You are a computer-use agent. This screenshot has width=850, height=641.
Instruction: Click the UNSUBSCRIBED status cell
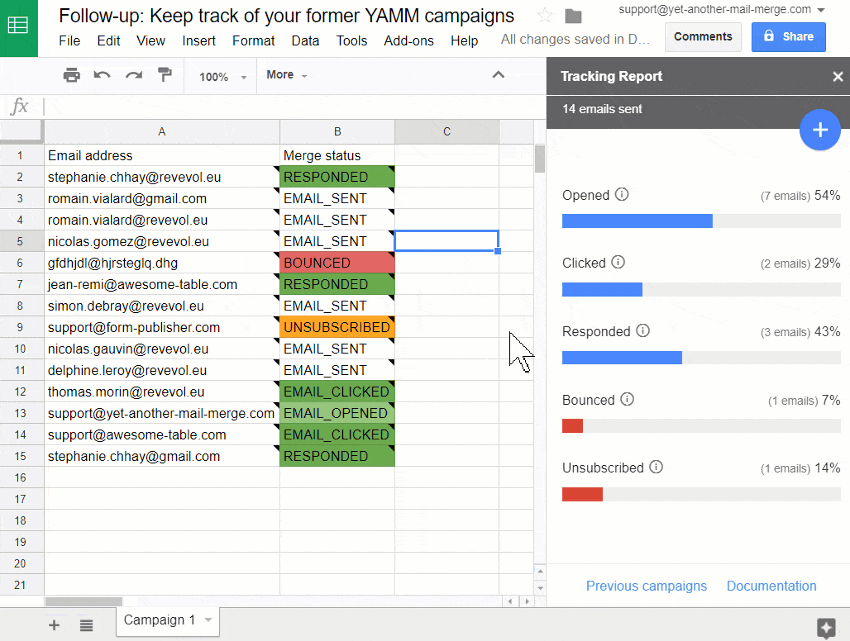(x=337, y=328)
